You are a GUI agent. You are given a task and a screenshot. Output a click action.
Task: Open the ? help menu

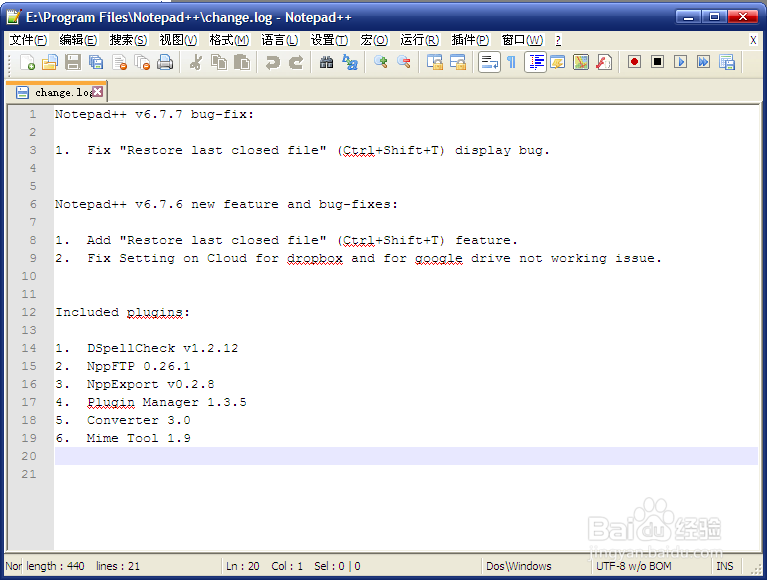click(558, 40)
